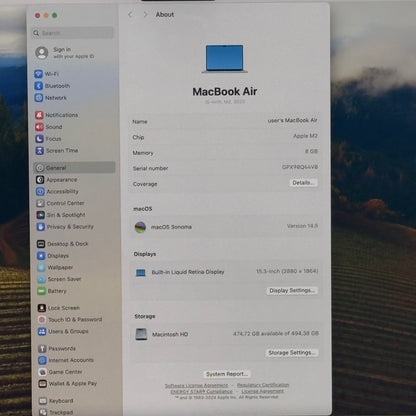Viewport: 416px width, 416px height.
Task: Click the "Apple M2" chip value
Action: click(305, 136)
